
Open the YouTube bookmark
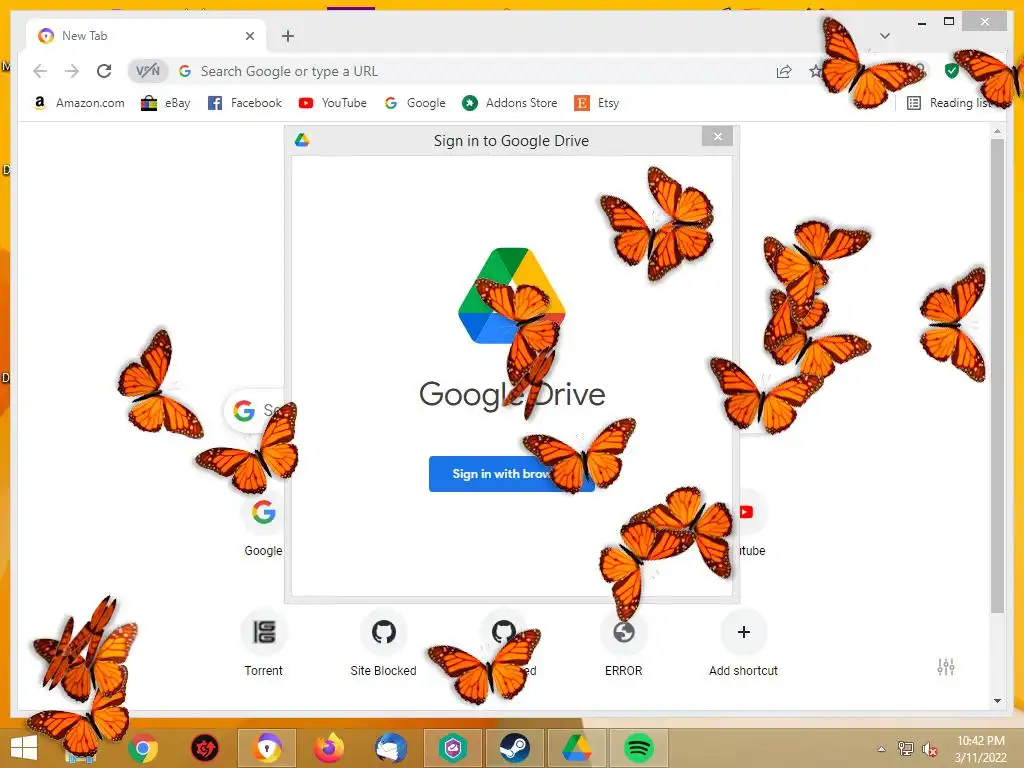click(332, 103)
